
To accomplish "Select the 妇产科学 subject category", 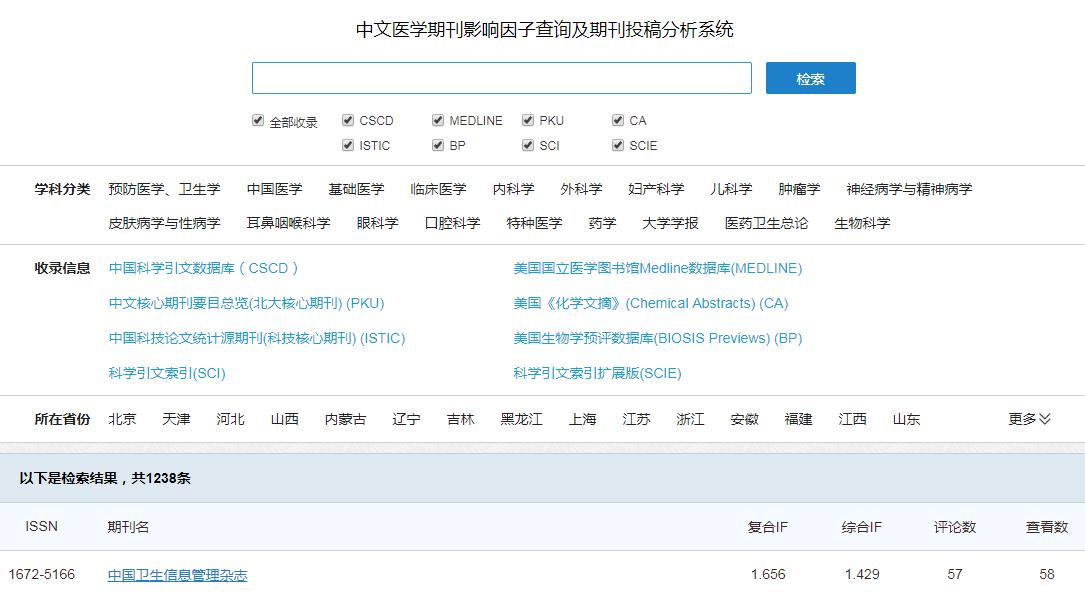I will click(x=656, y=189).
